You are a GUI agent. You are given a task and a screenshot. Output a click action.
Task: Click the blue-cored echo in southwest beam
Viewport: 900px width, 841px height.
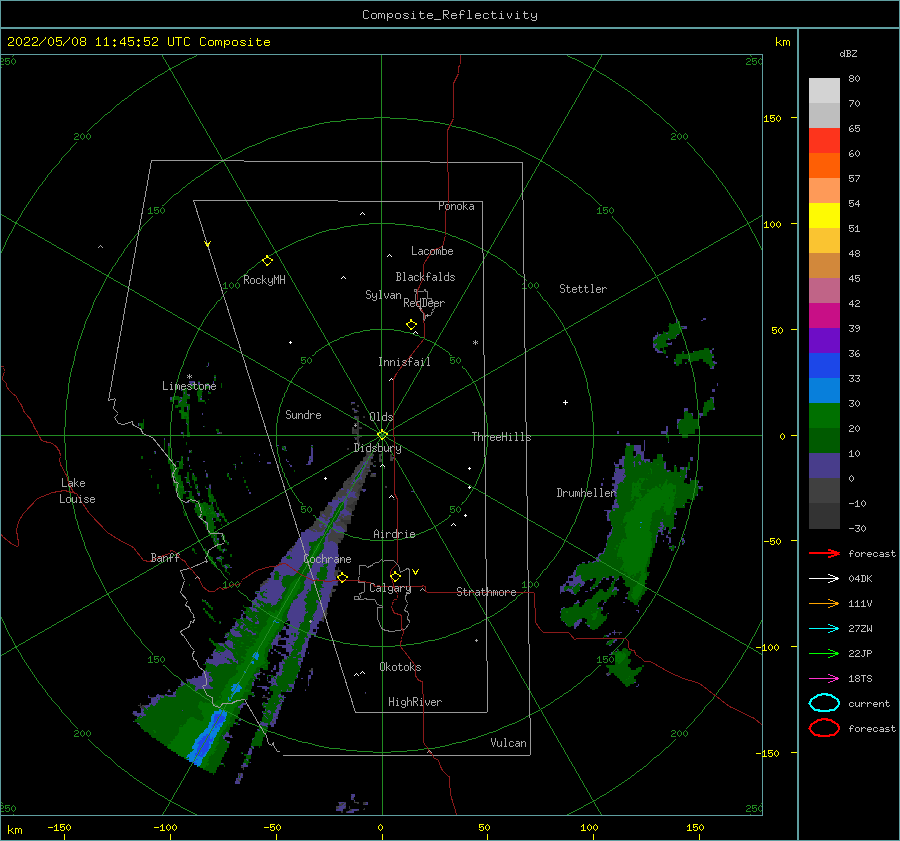tap(208, 738)
